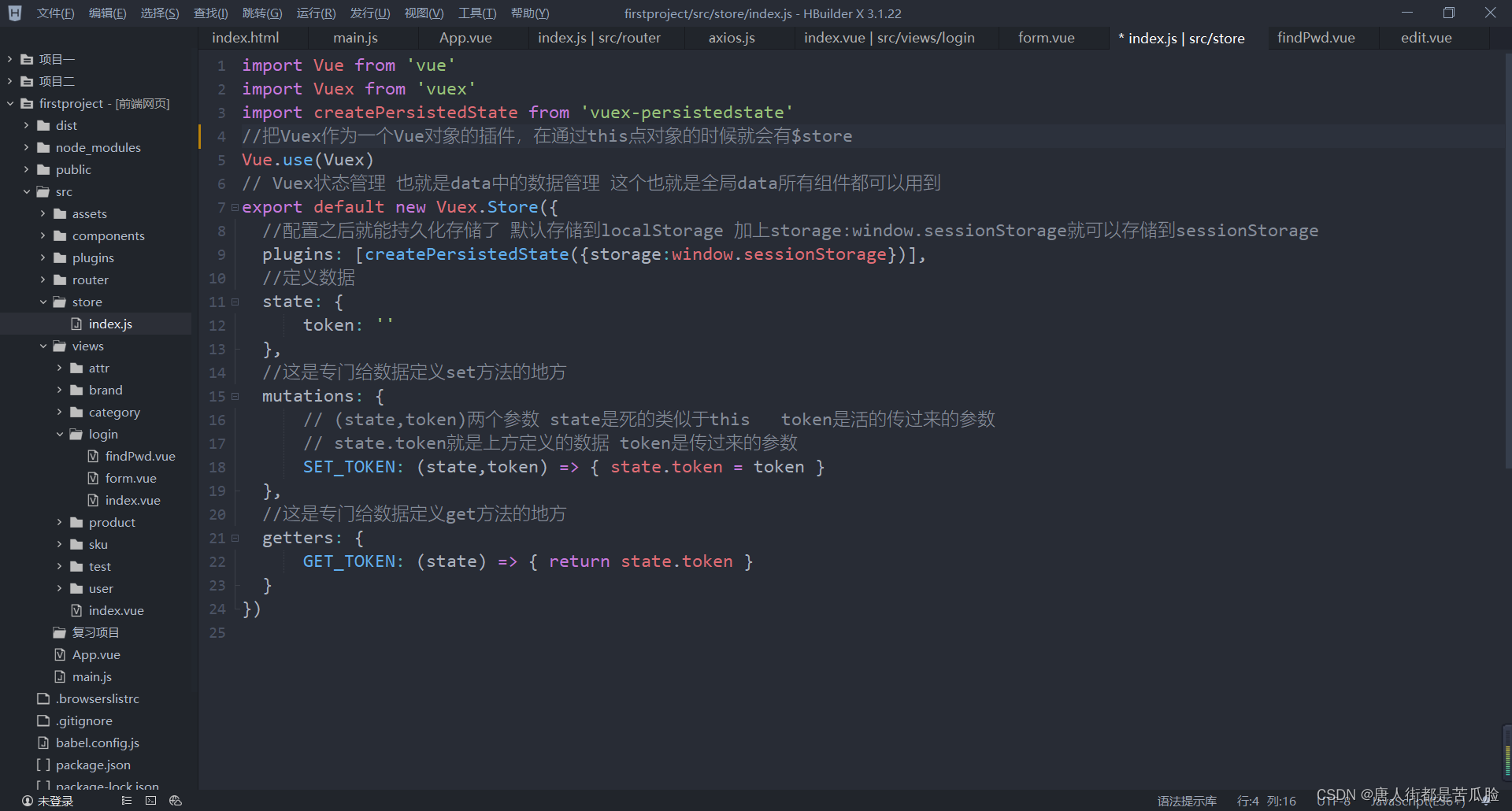Click the 行:4 列:16 cursor position indicator
Screen dimensions: 1512x811
pyautogui.click(x=1266, y=801)
